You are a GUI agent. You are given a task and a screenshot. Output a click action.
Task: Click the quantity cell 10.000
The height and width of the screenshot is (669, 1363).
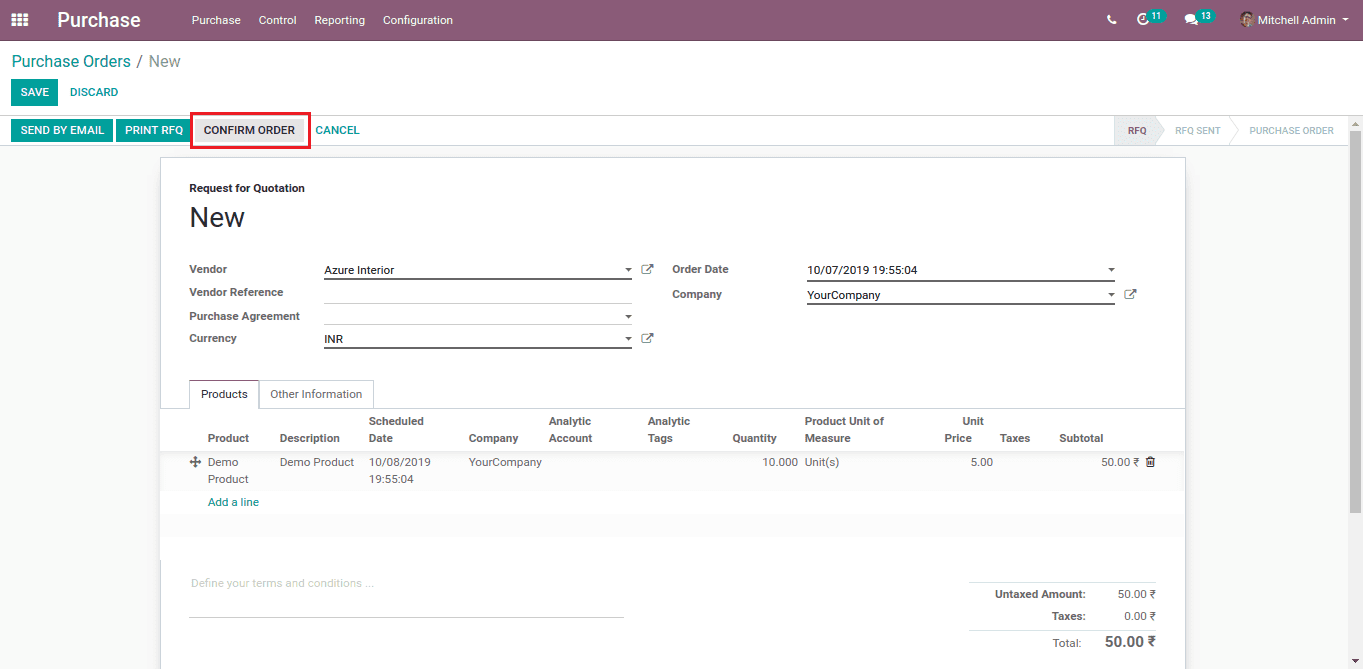779,462
